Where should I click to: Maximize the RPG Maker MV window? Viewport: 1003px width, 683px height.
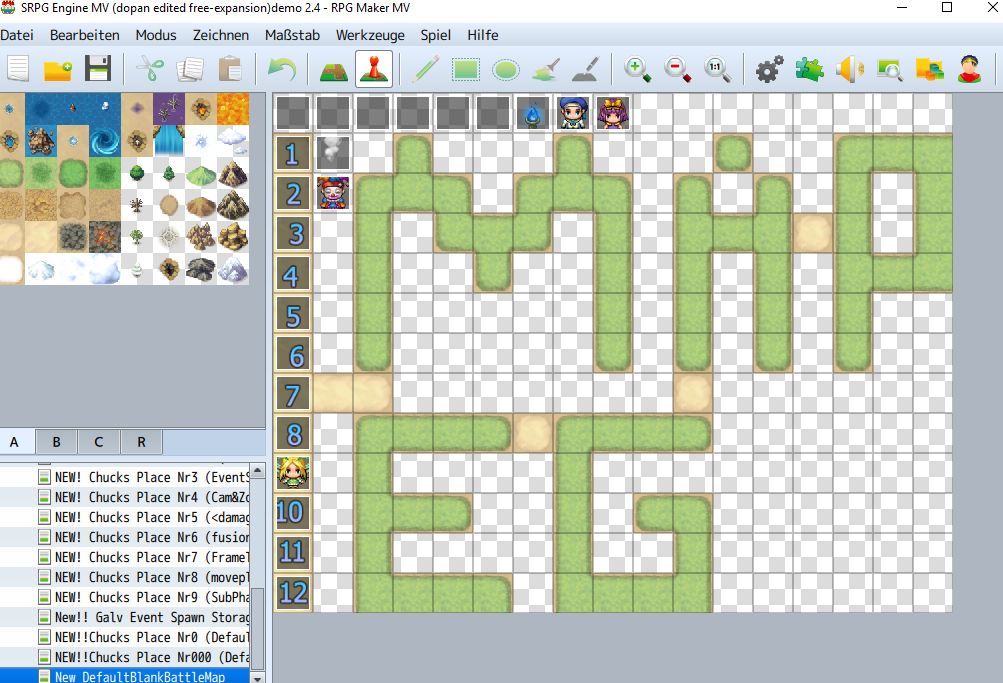click(x=947, y=8)
